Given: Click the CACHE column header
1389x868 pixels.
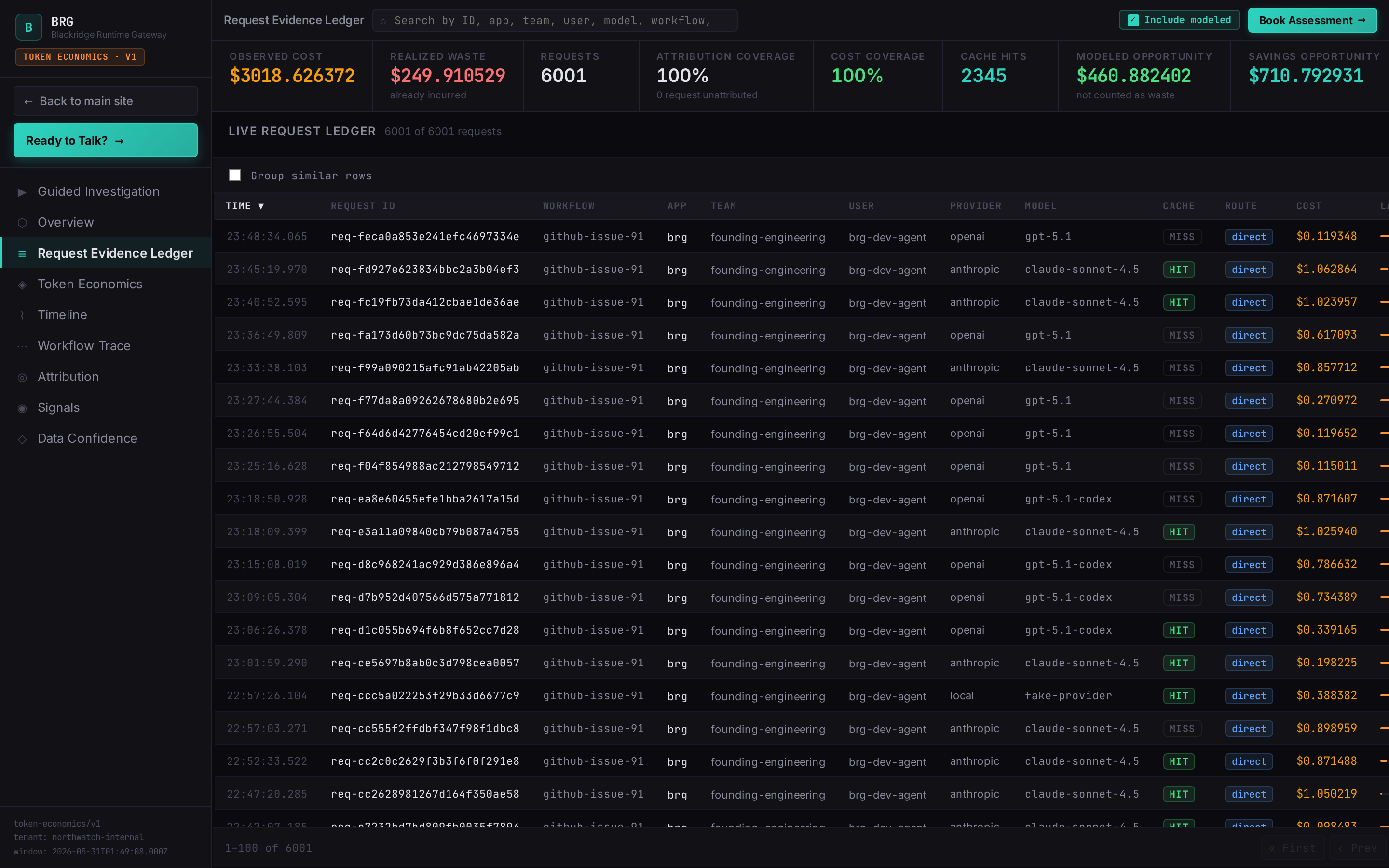Looking at the screenshot, I should pos(1178,206).
